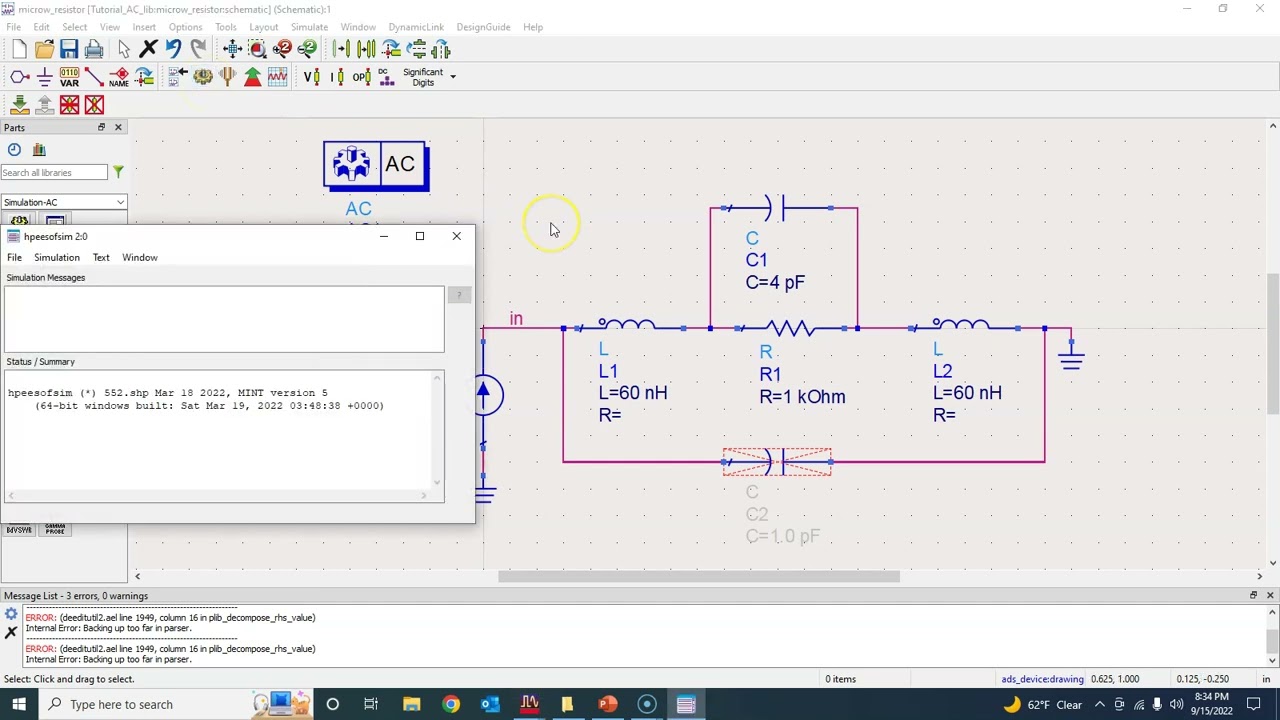Open the data display window icon
This screenshot has height=720, width=1280.
[x=278, y=77]
